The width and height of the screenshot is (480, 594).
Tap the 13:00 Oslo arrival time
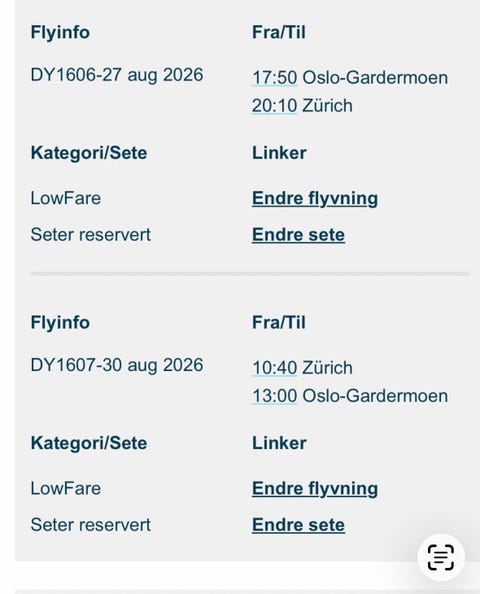point(275,396)
